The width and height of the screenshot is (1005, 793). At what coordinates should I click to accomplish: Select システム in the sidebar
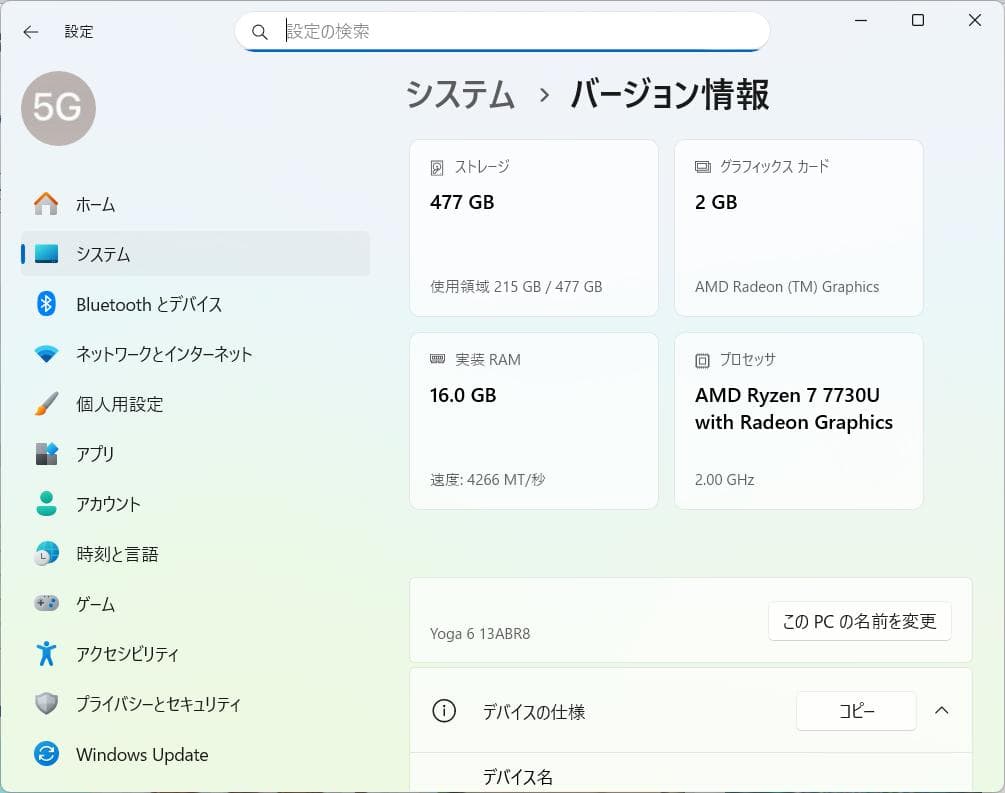click(103, 254)
